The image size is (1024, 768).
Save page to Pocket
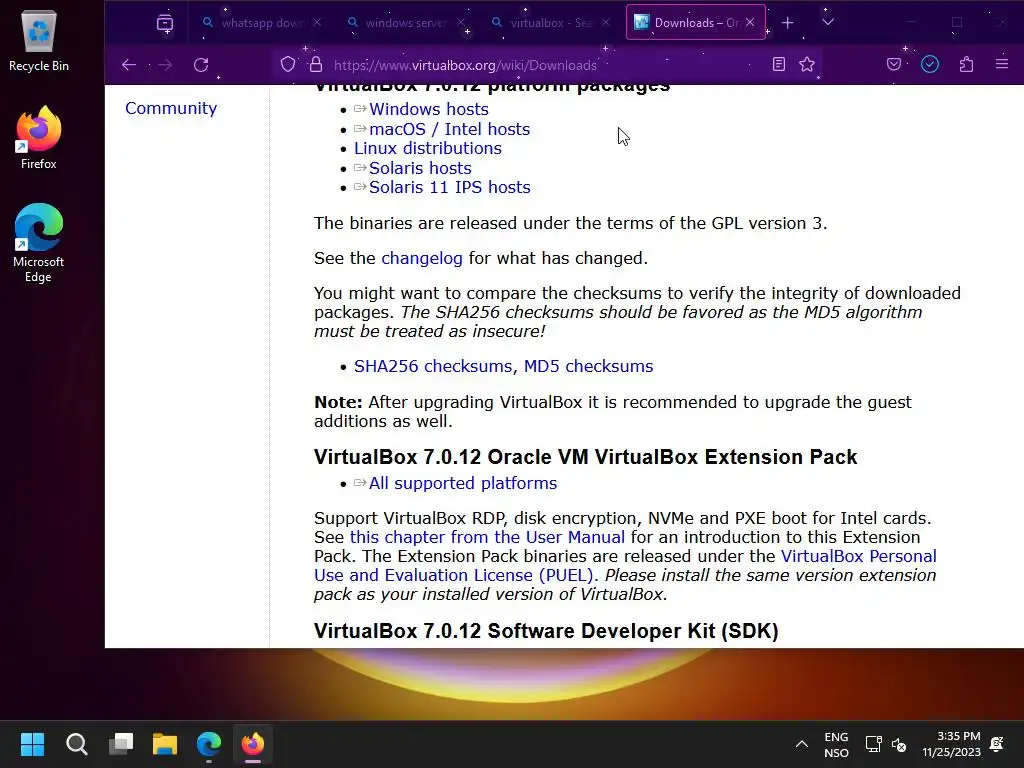click(x=894, y=64)
